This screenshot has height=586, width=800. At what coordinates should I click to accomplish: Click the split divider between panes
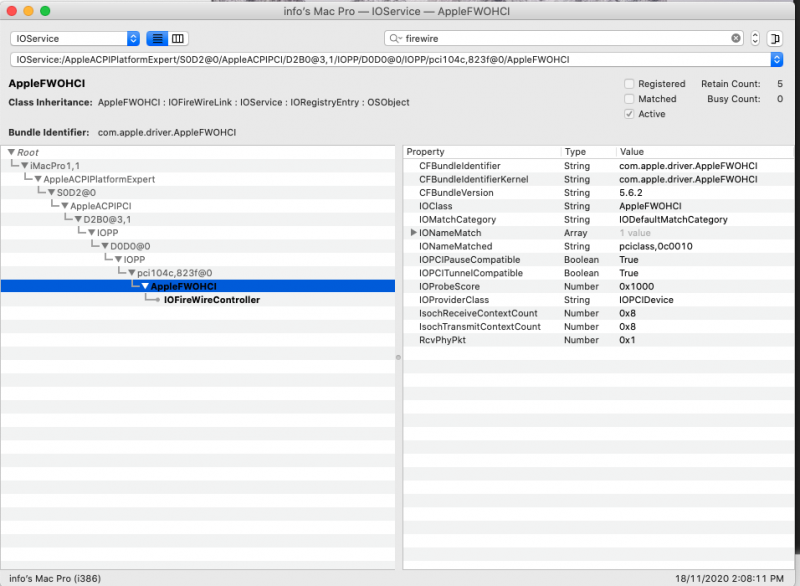click(399, 357)
